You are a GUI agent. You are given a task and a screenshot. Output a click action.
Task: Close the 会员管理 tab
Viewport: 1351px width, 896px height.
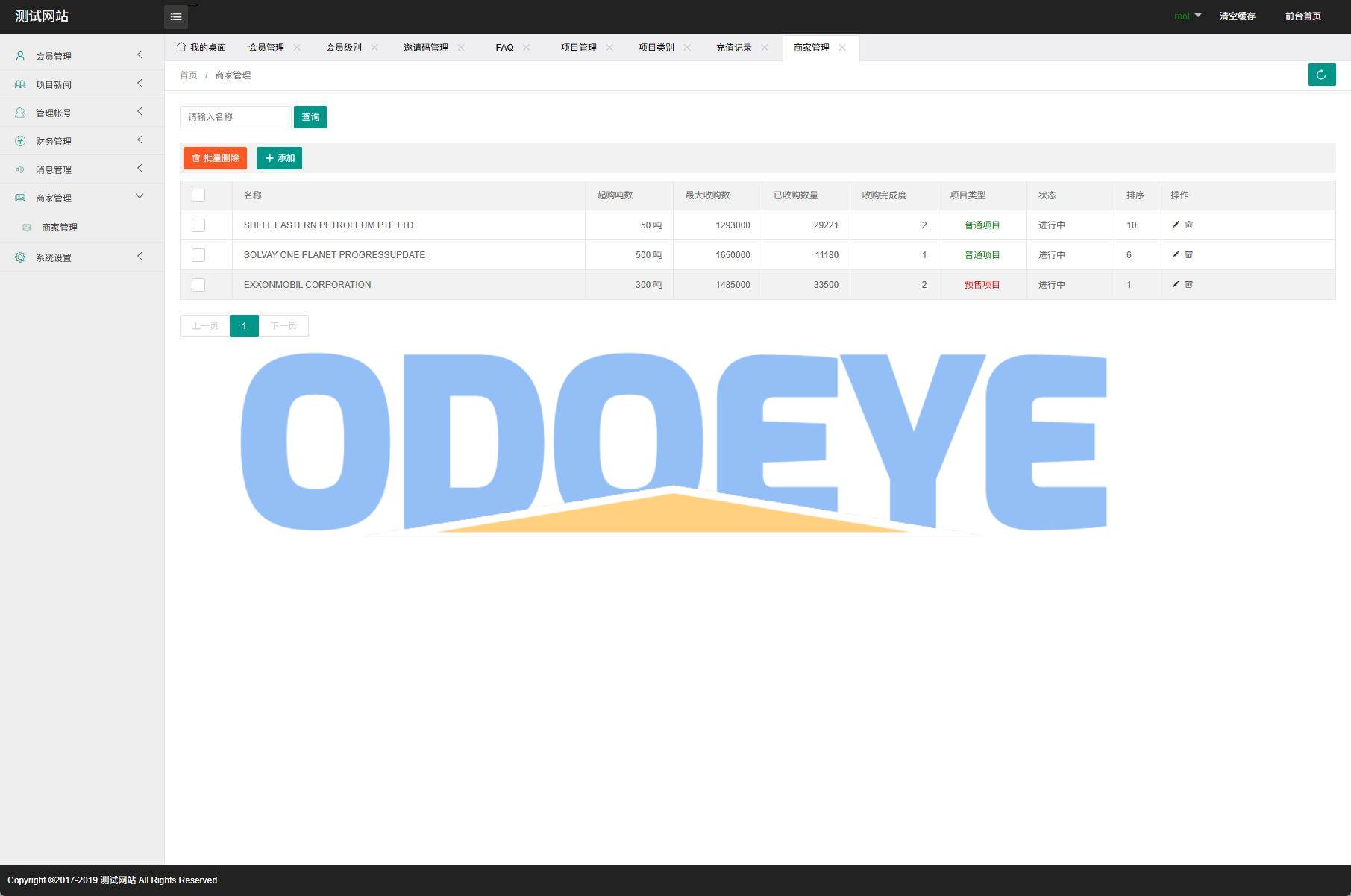(297, 47)
